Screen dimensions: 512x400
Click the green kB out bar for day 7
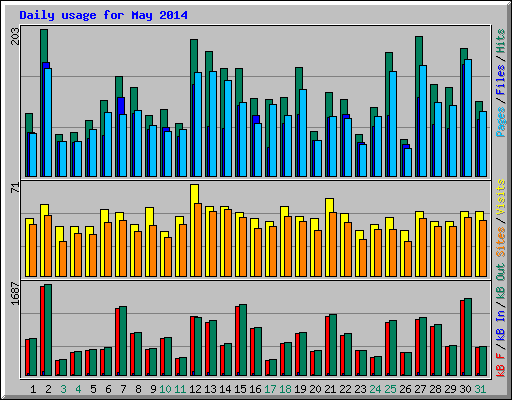point(123,341)
